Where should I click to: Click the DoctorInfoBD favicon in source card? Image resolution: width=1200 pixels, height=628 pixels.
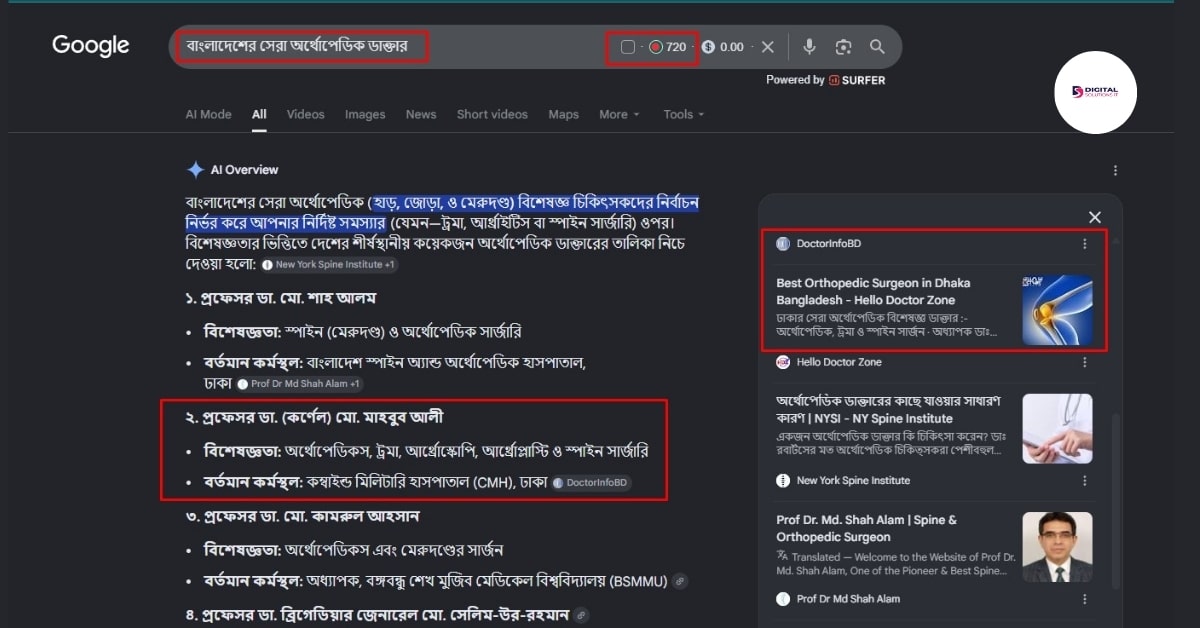(x=783, y=244)
